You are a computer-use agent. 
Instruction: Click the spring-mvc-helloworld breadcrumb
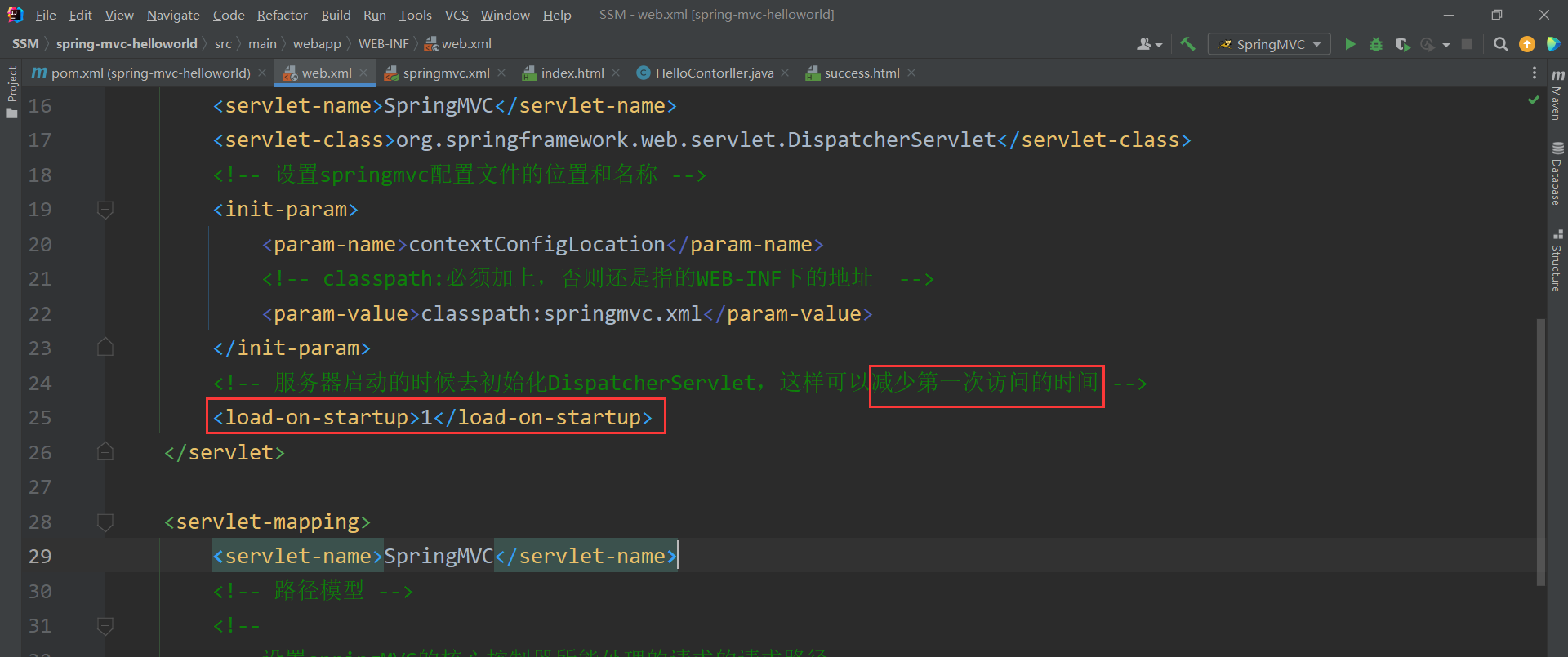[127, 43]
